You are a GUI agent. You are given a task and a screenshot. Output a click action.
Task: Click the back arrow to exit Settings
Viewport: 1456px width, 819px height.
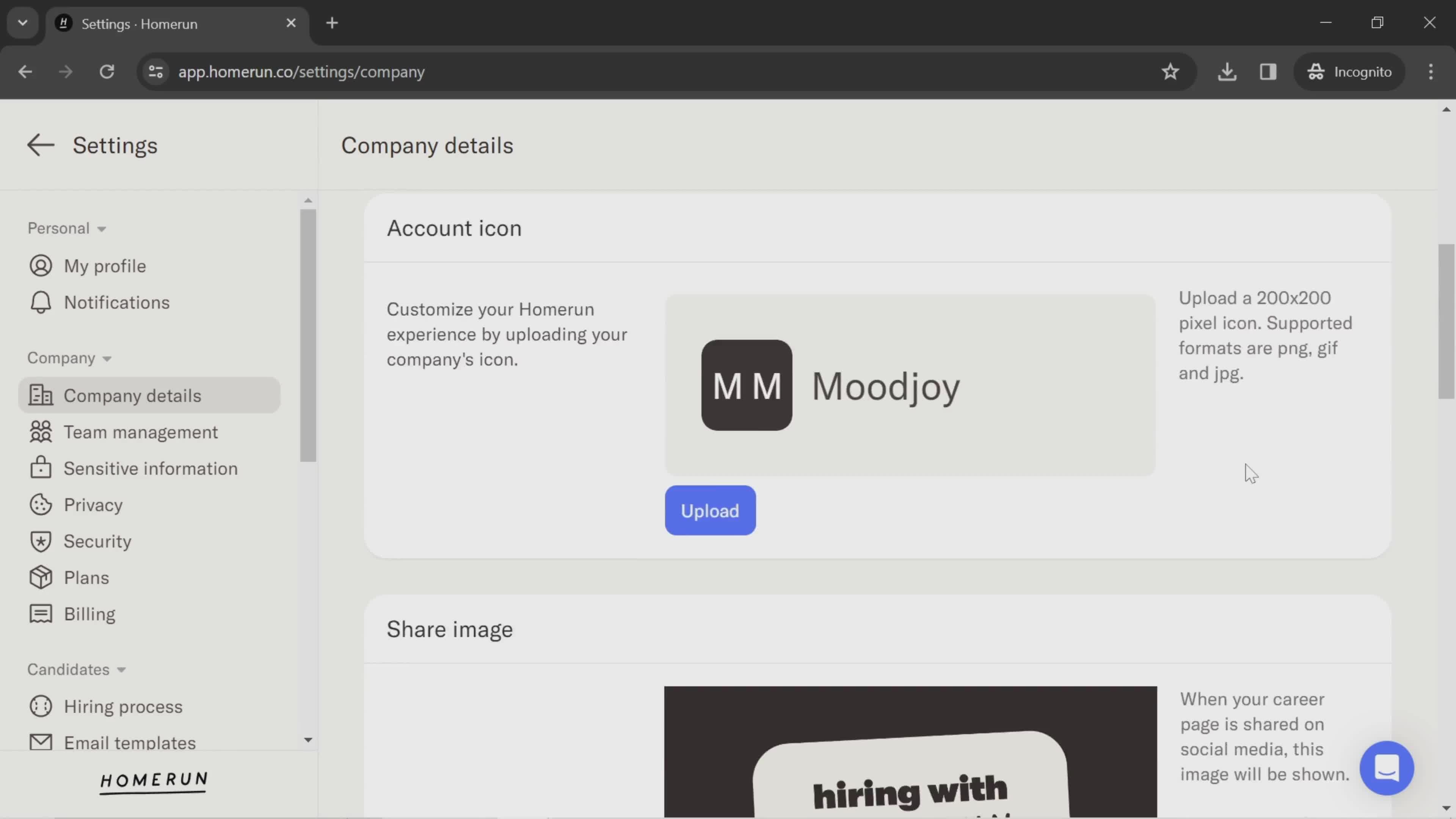[39, 145]
